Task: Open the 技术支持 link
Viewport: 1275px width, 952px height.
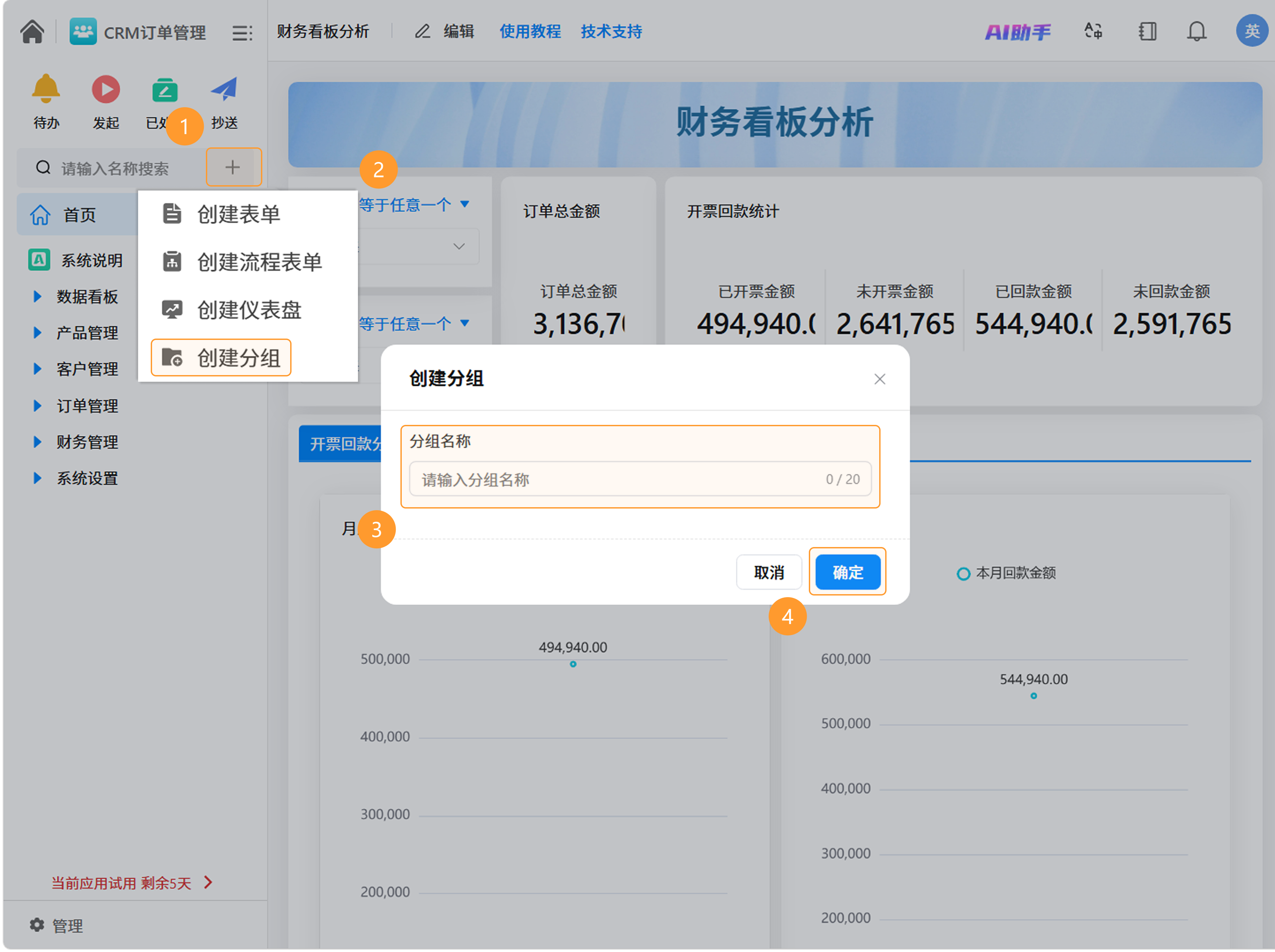Action: click(x=612, y=31)
